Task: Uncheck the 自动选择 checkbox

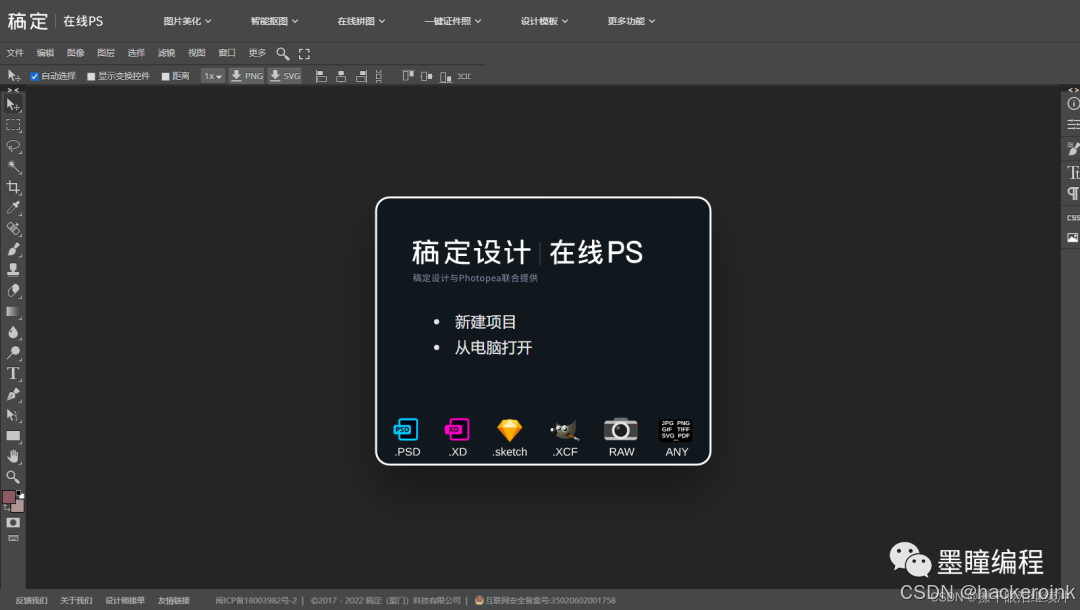Action: pos(34,76)
